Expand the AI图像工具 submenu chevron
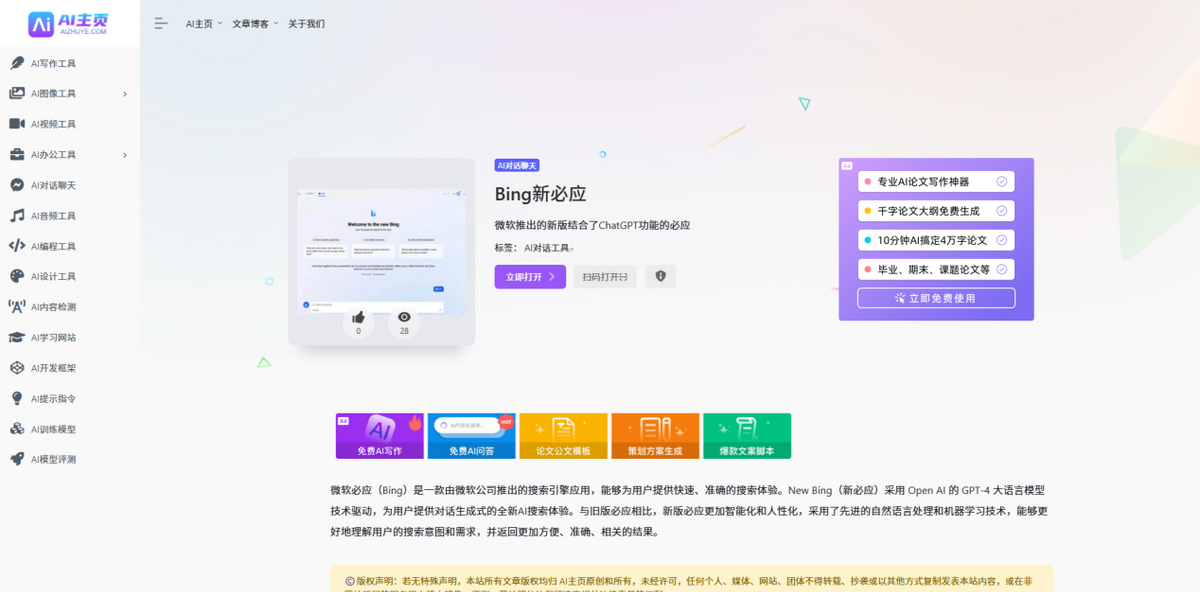 point(125,94)
